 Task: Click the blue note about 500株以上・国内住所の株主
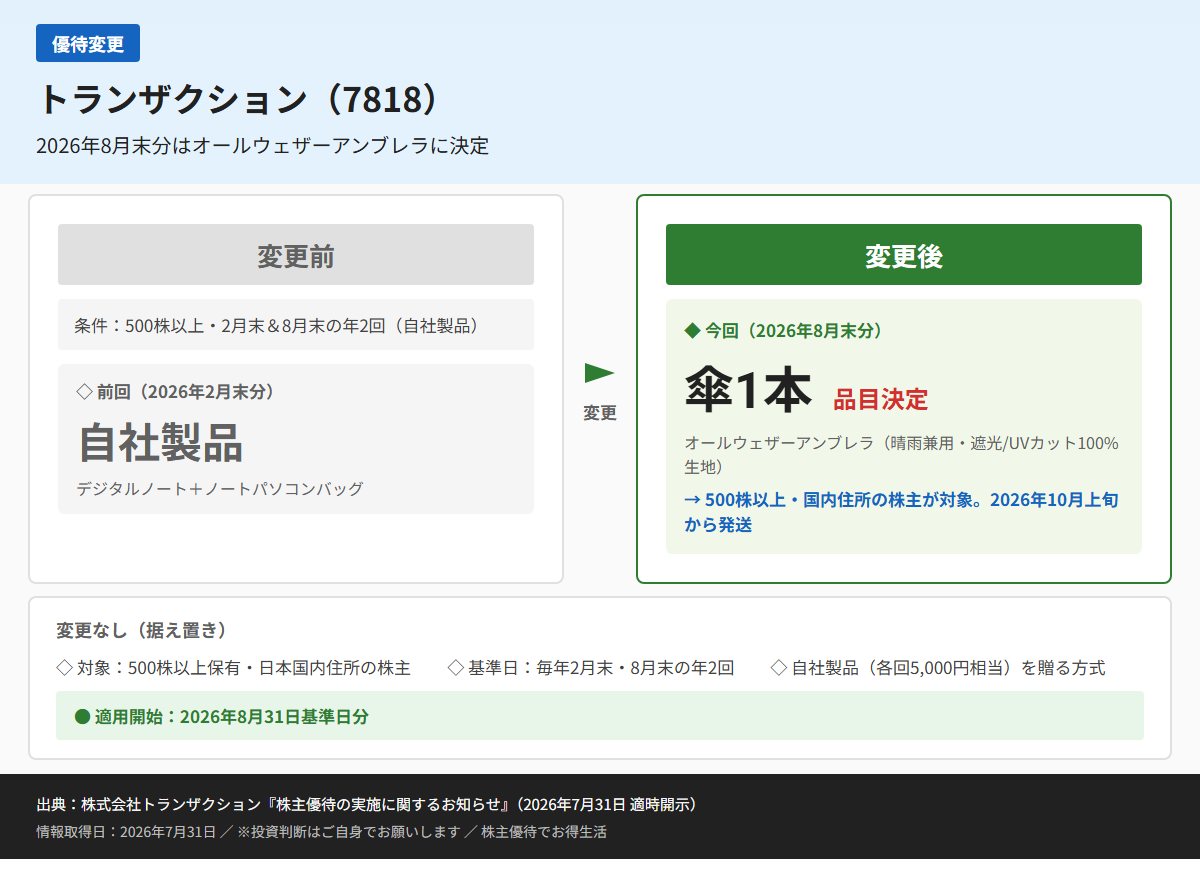[902, 511]
